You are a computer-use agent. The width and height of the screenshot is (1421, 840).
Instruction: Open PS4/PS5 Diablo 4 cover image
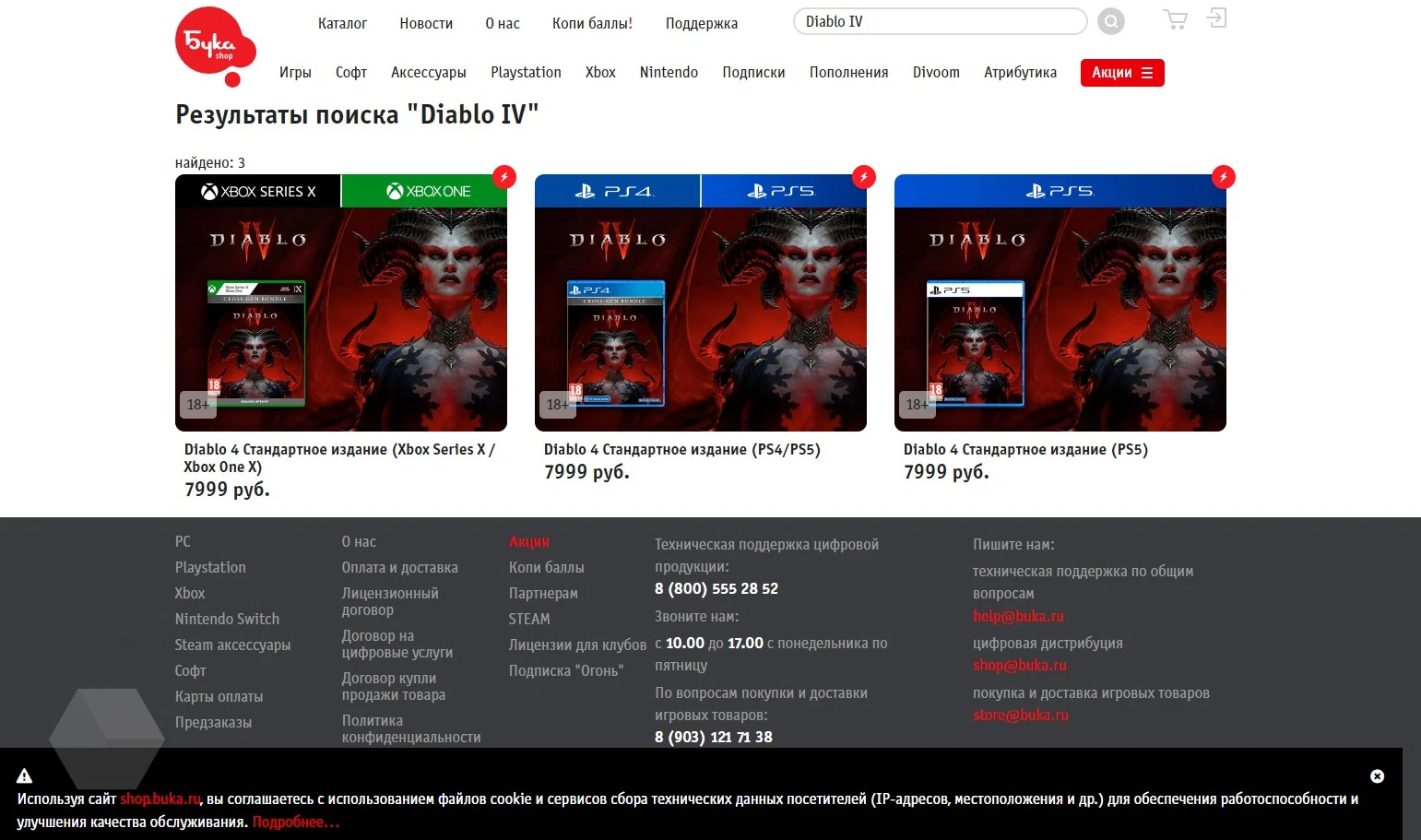(x=701, y=302)
